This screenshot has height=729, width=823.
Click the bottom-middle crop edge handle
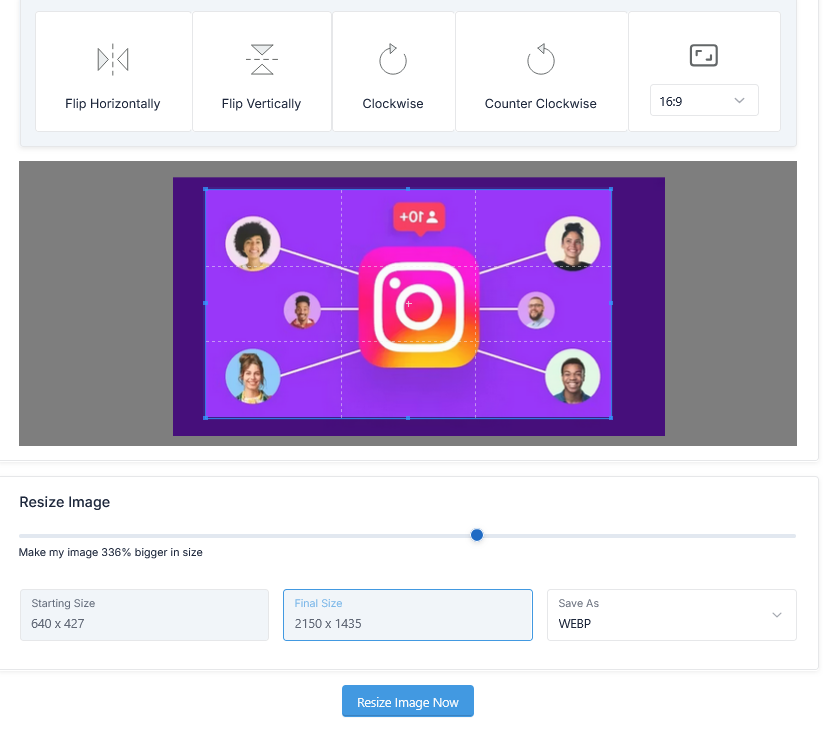click(x=408, y=418)
